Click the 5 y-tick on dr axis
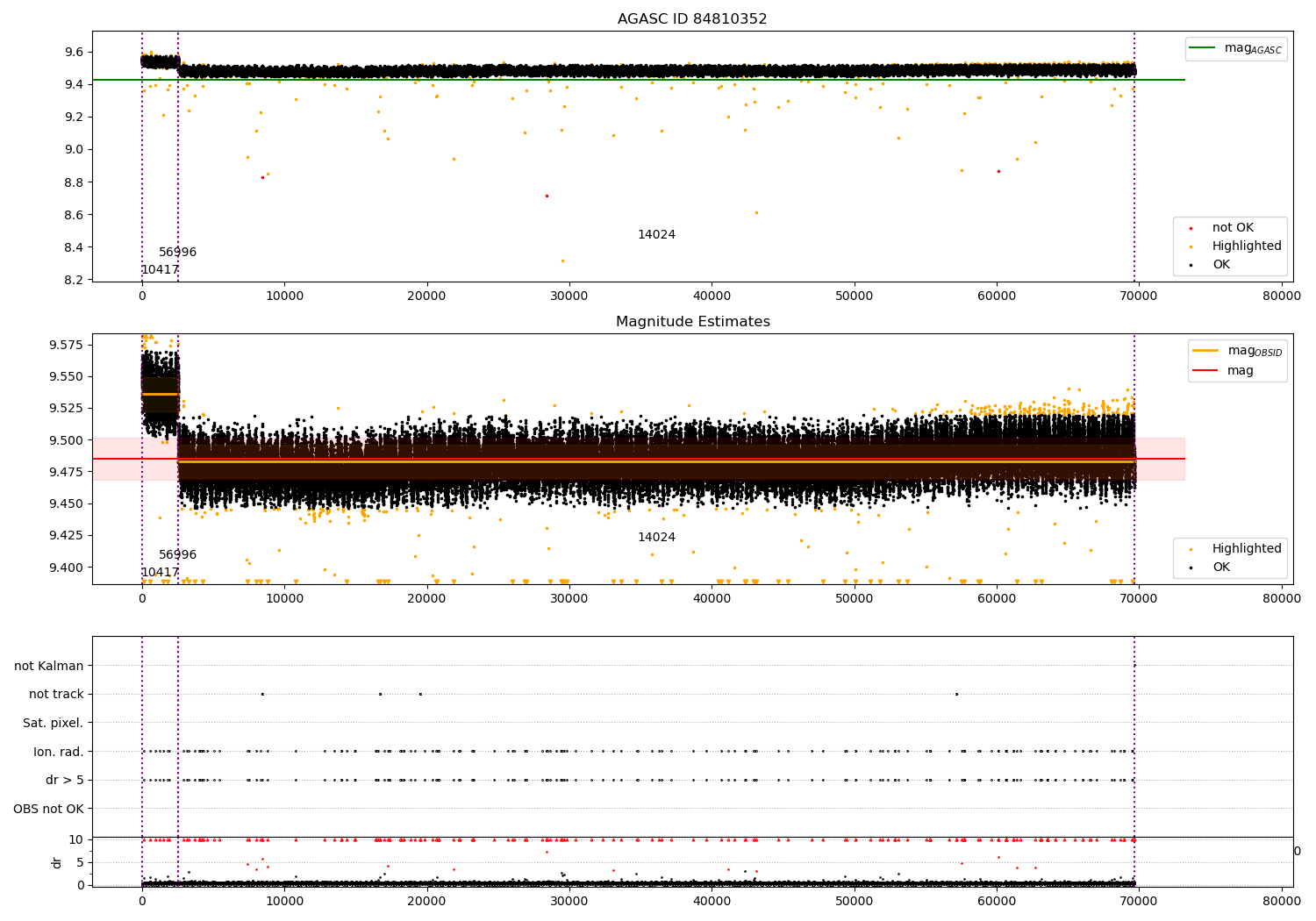The height and width of the screenshot is (921, 1316). [x=80, y=863]
